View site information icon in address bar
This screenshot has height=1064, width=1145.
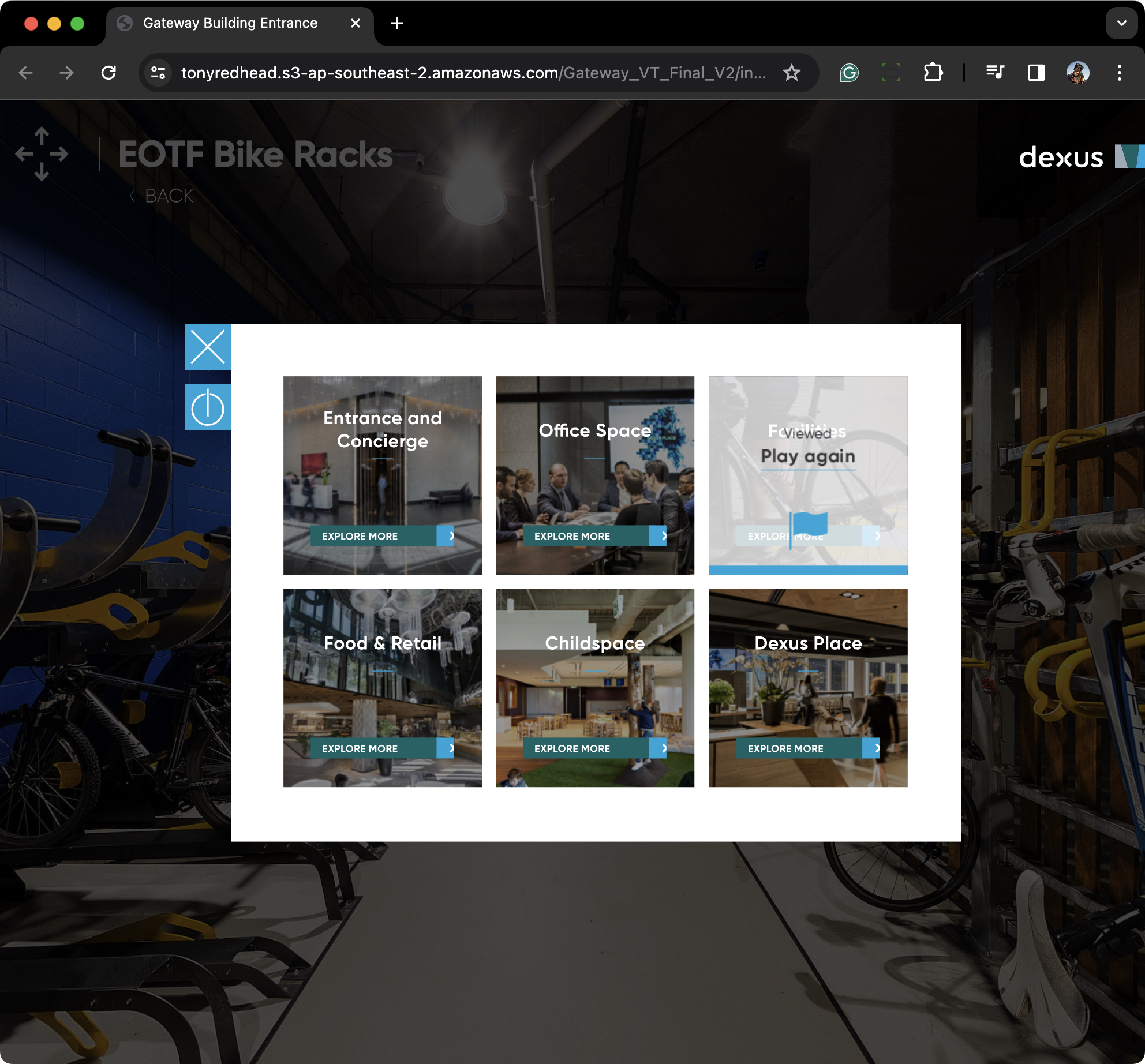click(158, 73)
